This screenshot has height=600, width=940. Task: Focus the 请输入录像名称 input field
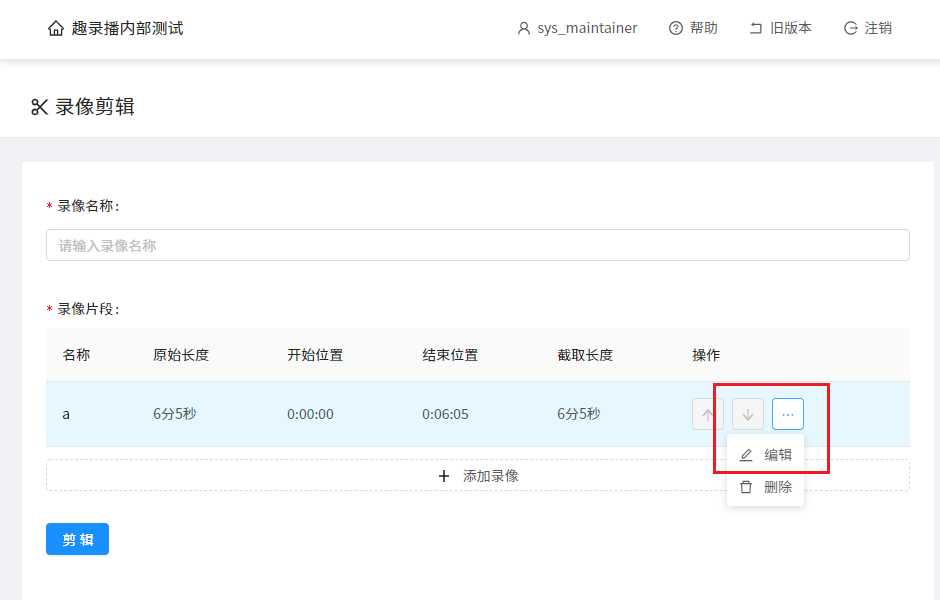tap(478, 245)
